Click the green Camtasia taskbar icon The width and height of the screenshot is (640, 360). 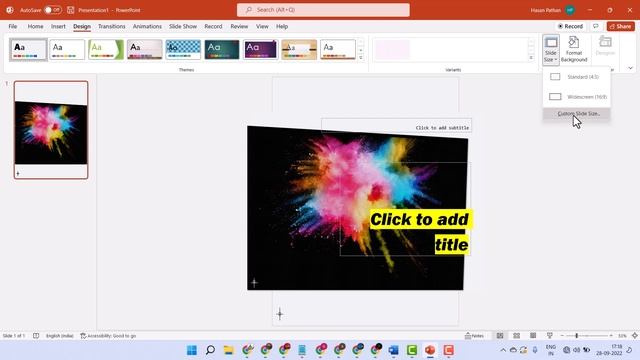point(412,350)
